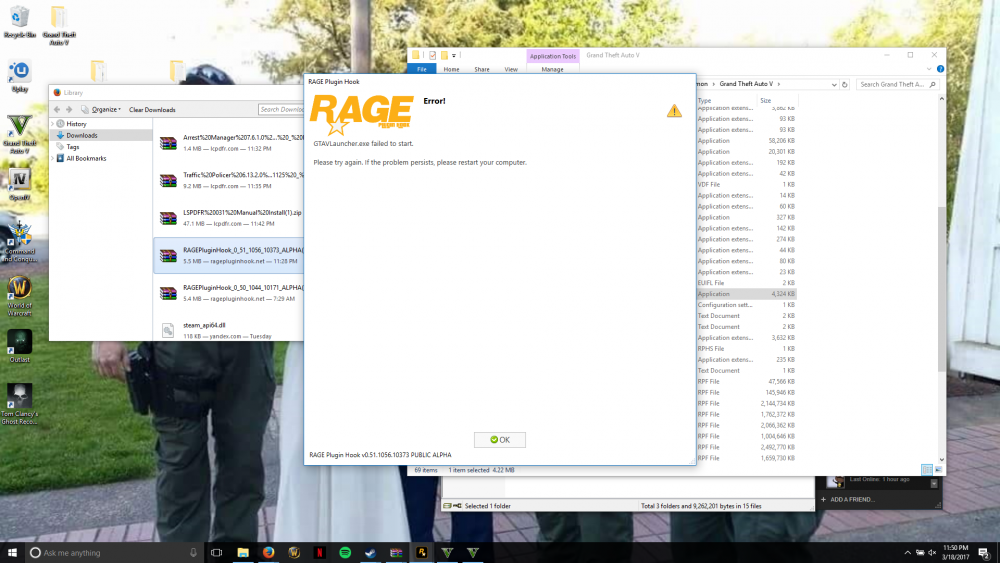Screen dimensions: 1000x563
Task: Select the Uplay desktop shortcut
Action: coord(19,77)
